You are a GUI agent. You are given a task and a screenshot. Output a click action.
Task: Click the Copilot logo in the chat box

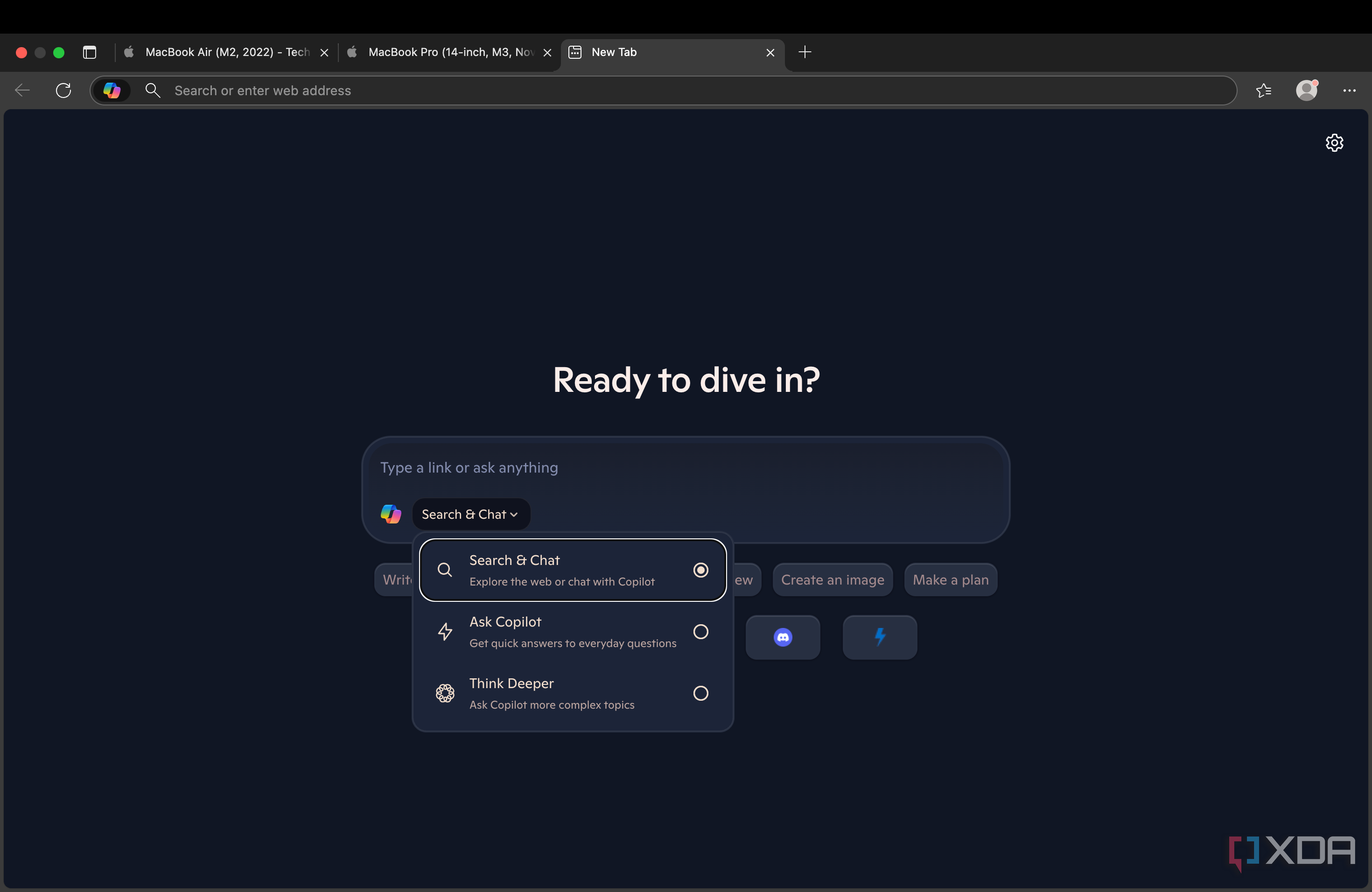[x=391, y=514]
